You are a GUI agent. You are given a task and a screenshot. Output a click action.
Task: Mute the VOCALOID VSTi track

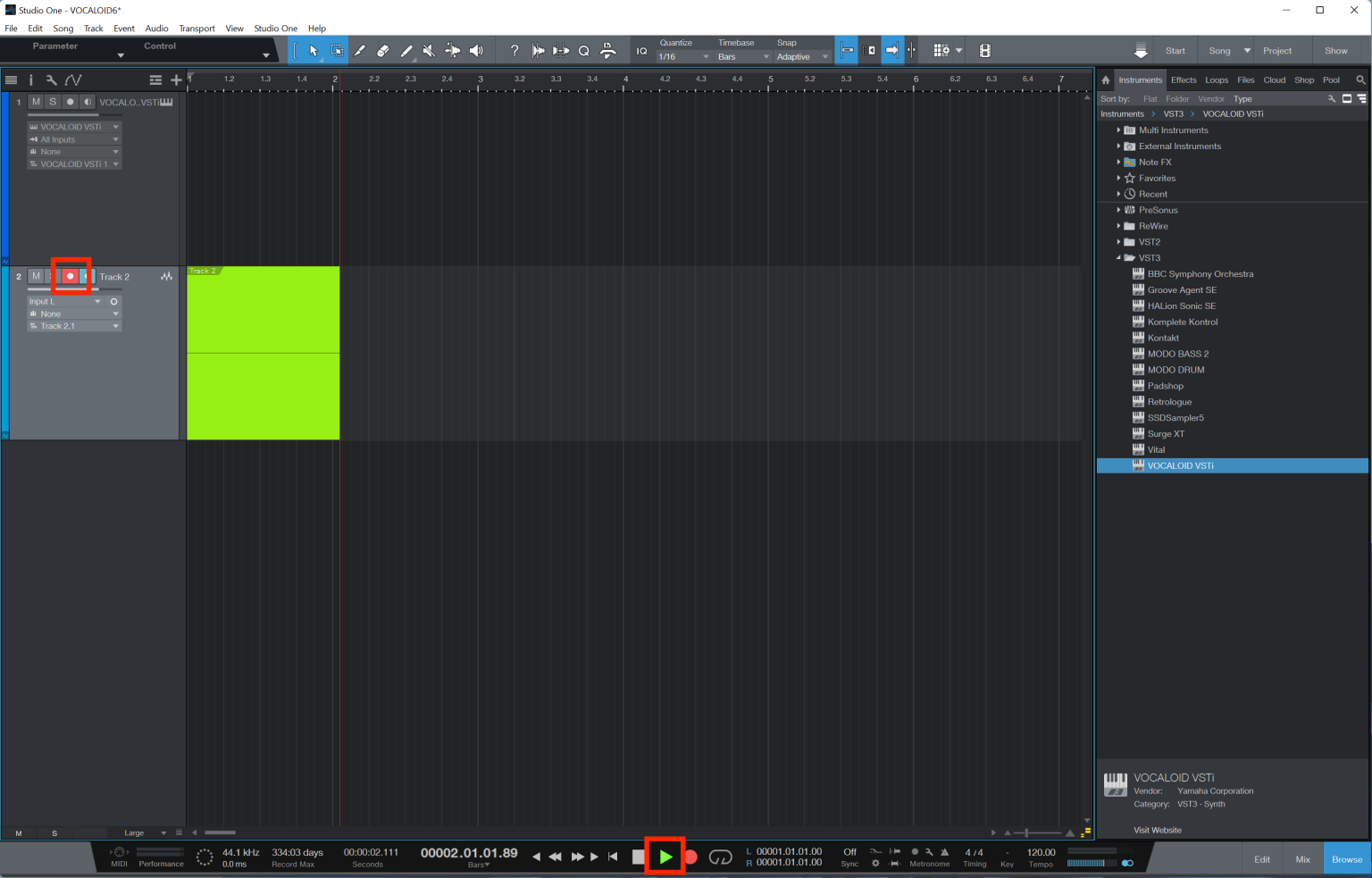tap(36, 101)
